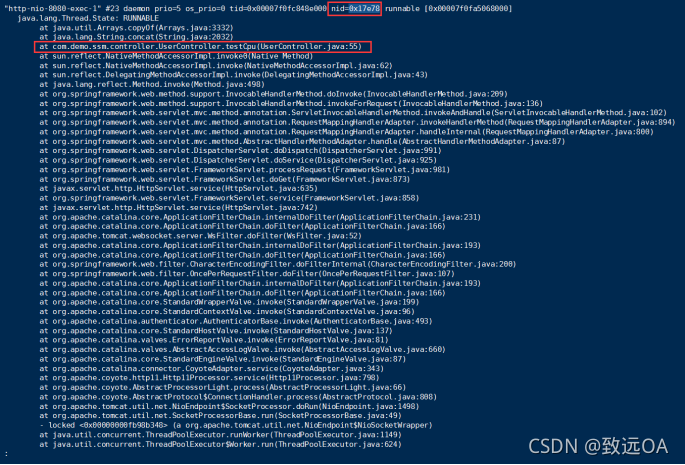The height and width of the screenshot is (465, 685).
Task: Click StandardHostValve.invoke line
Action: coord(216,331)
